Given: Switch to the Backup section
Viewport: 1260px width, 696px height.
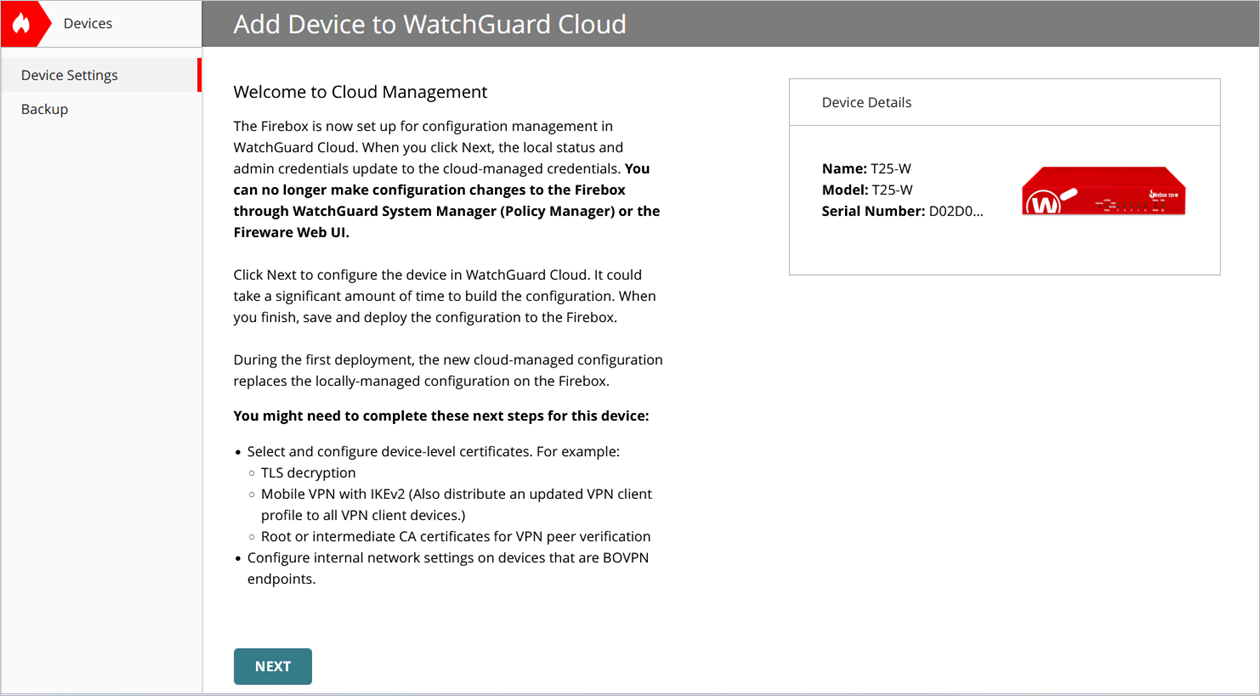Looking at the screenshot, I should coord(44,109).
